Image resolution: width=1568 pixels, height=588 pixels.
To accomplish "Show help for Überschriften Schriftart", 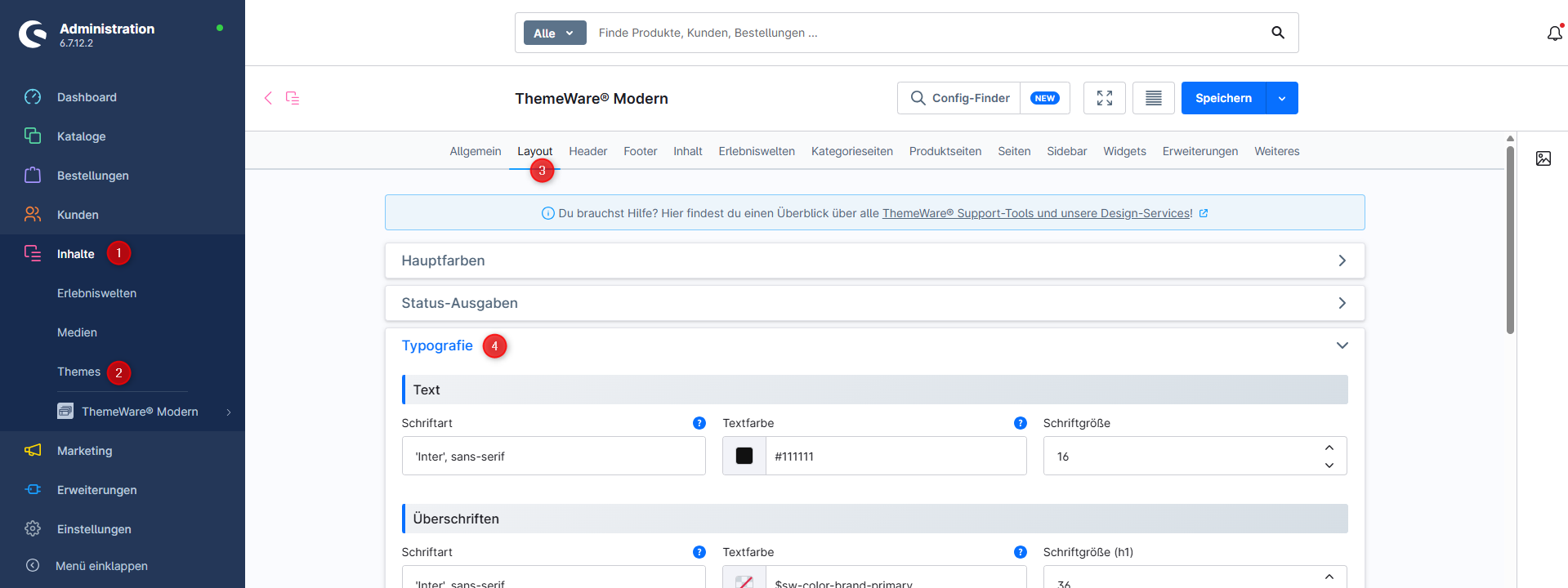I will click(x=699, y=552).
